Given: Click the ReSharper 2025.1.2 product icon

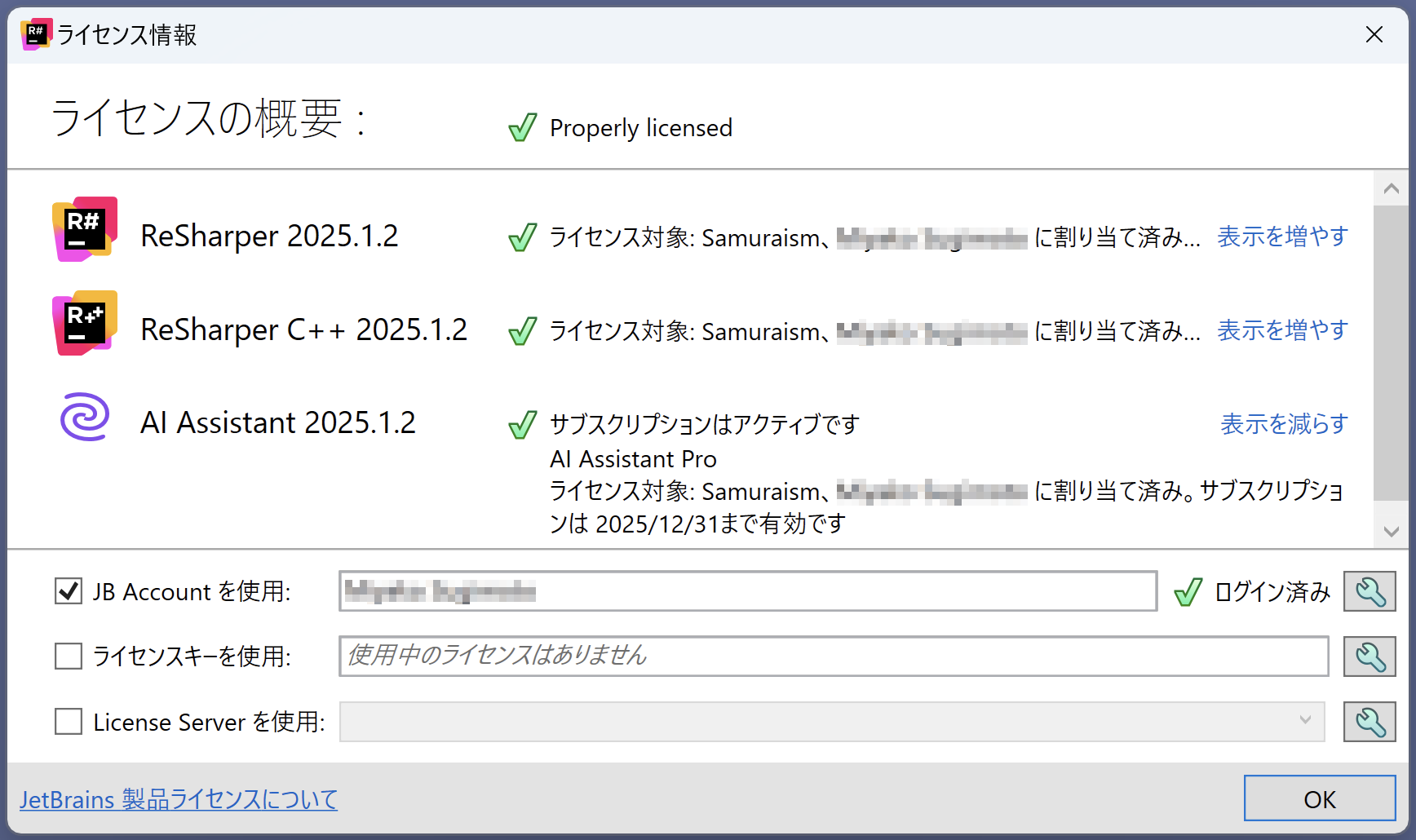Looking at the screenshot, I should coord(85,229).
